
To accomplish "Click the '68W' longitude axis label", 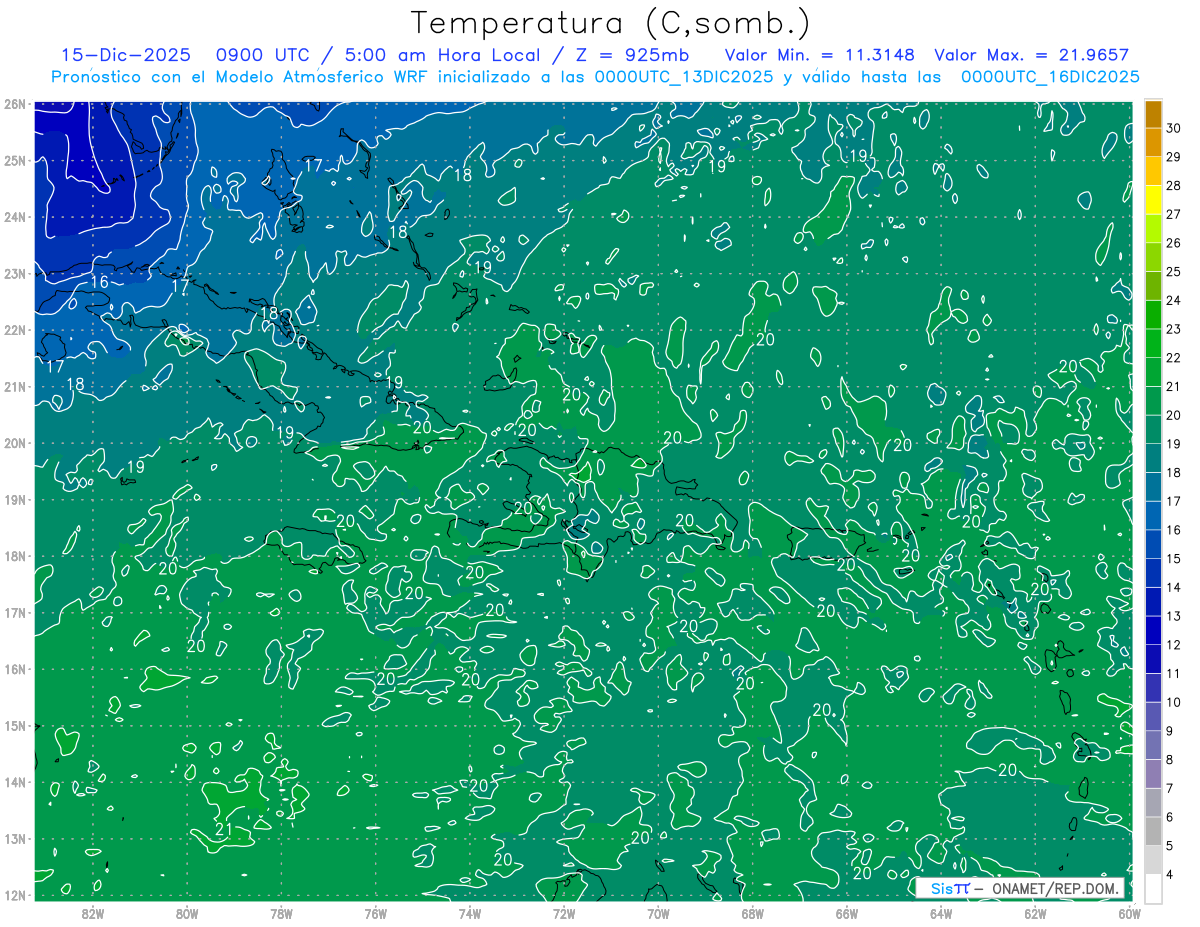I will [753, 913].
